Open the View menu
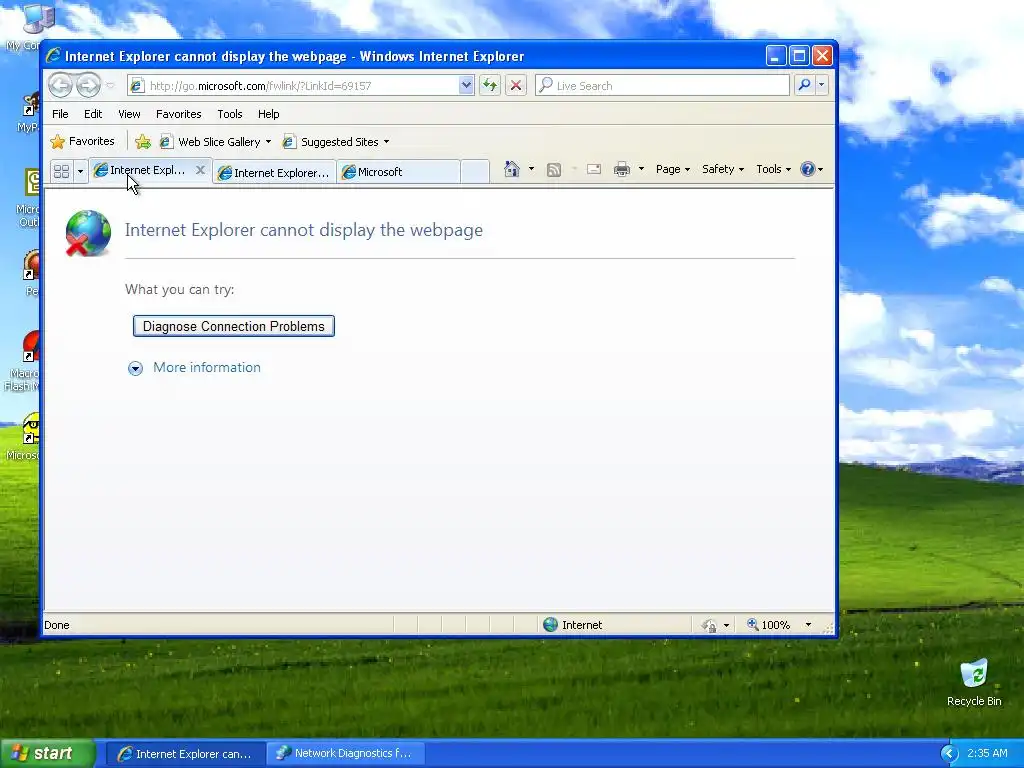 [x=129, y=114]
